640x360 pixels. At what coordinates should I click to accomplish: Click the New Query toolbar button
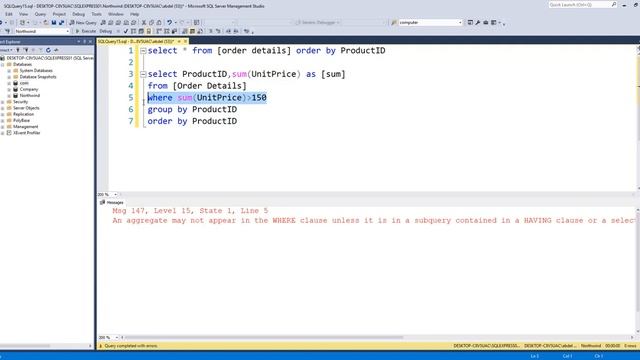click(x=83, y=22)
